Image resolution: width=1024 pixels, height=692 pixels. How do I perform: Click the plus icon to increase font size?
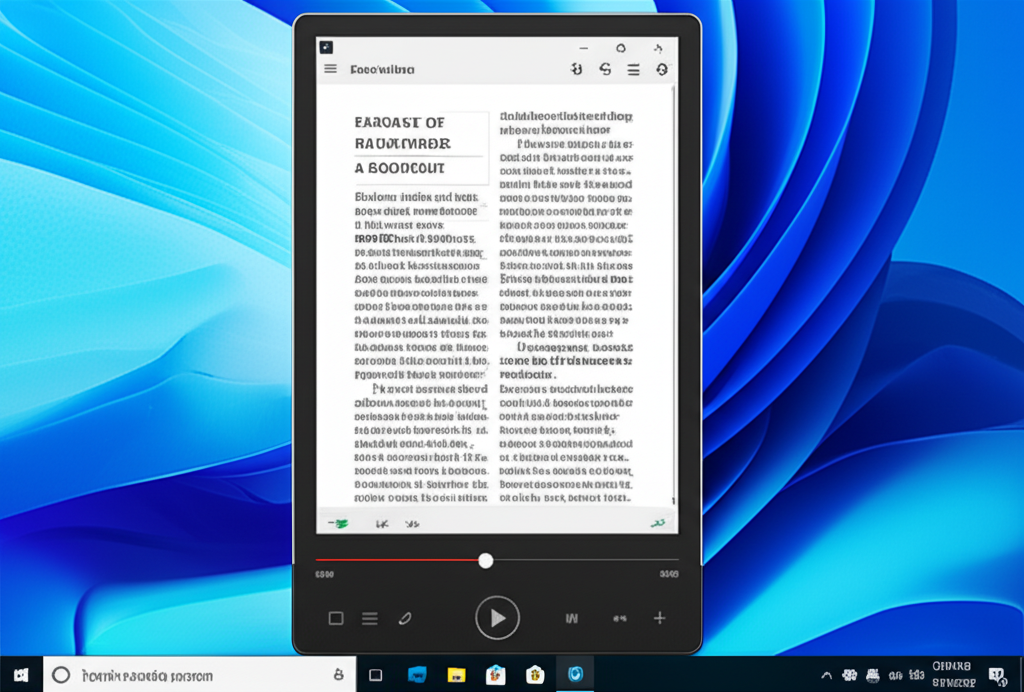coord(661,618)
